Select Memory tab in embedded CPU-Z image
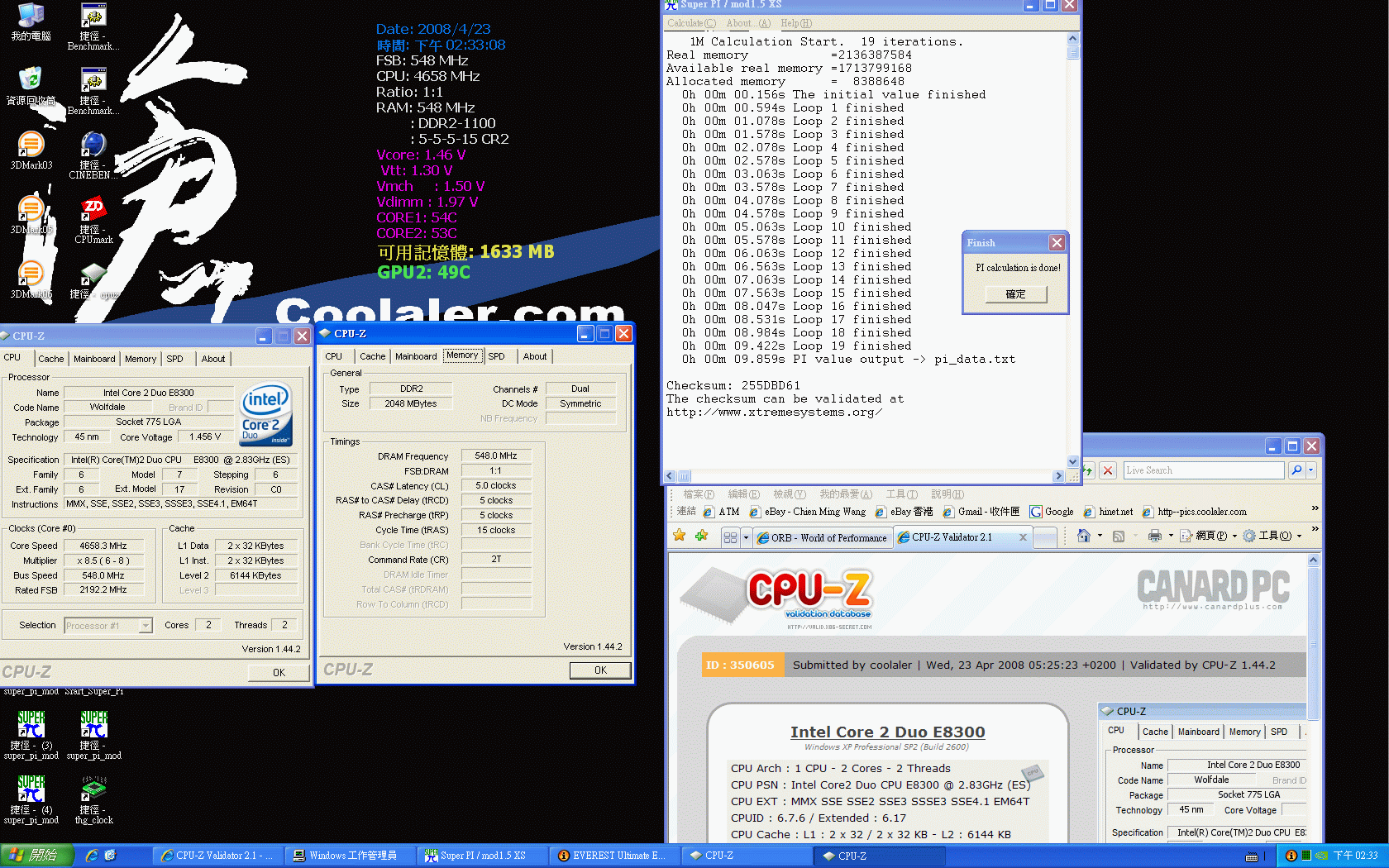Screen dimensions: 1389x868 pyautogui.click(x=1244, y=732)
